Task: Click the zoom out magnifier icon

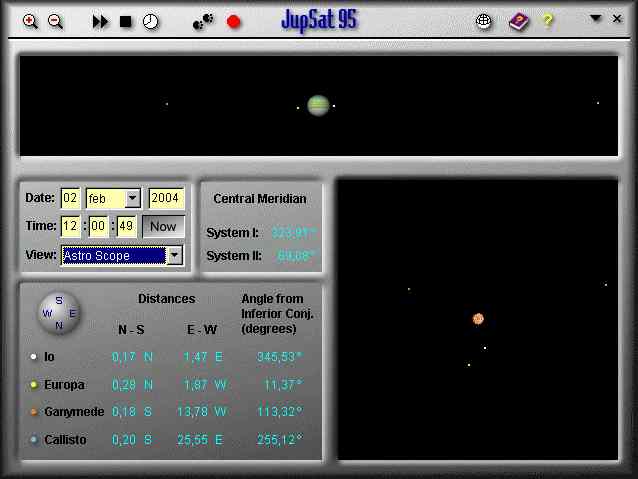Action: (55, 21)
